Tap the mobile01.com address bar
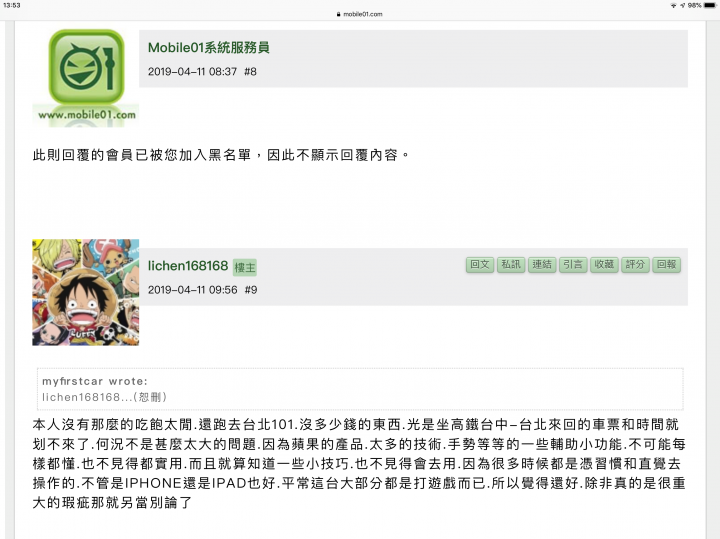 (360, 14)
